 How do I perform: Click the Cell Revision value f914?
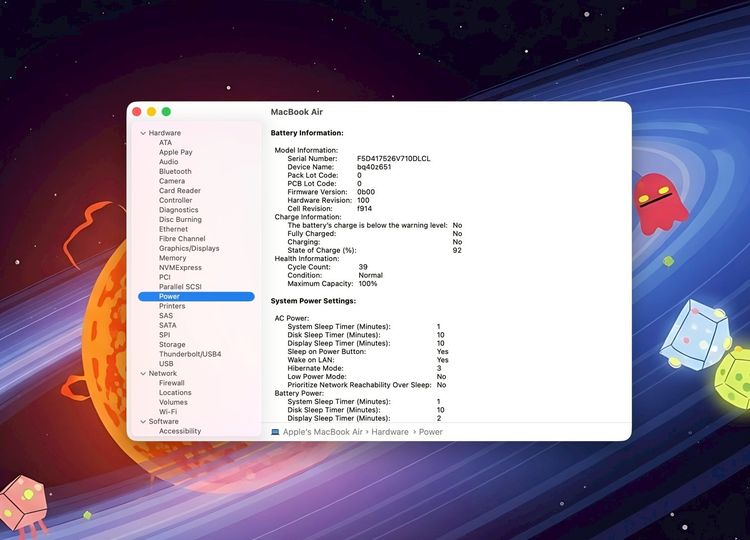[364, 209]
